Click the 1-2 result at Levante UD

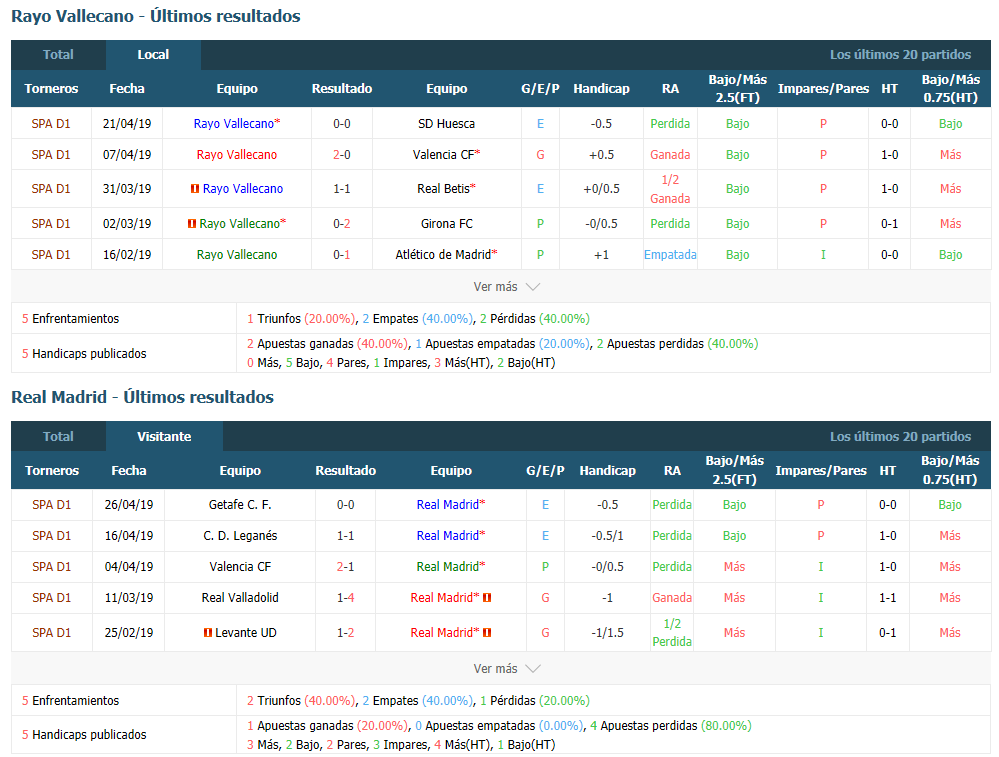pos(346,633)
